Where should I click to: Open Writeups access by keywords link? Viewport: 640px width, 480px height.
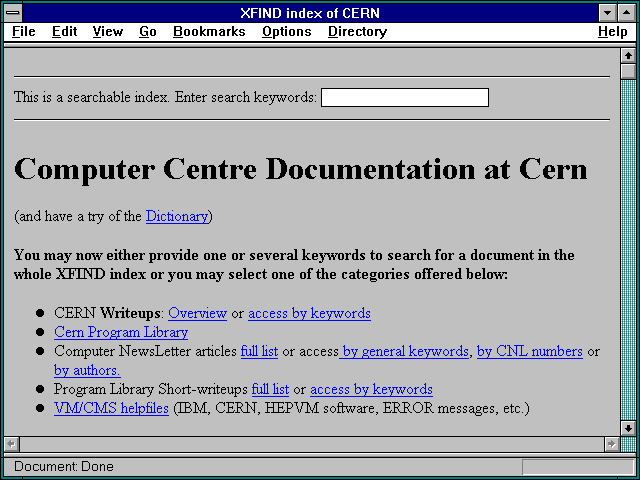tap(309, 313)
